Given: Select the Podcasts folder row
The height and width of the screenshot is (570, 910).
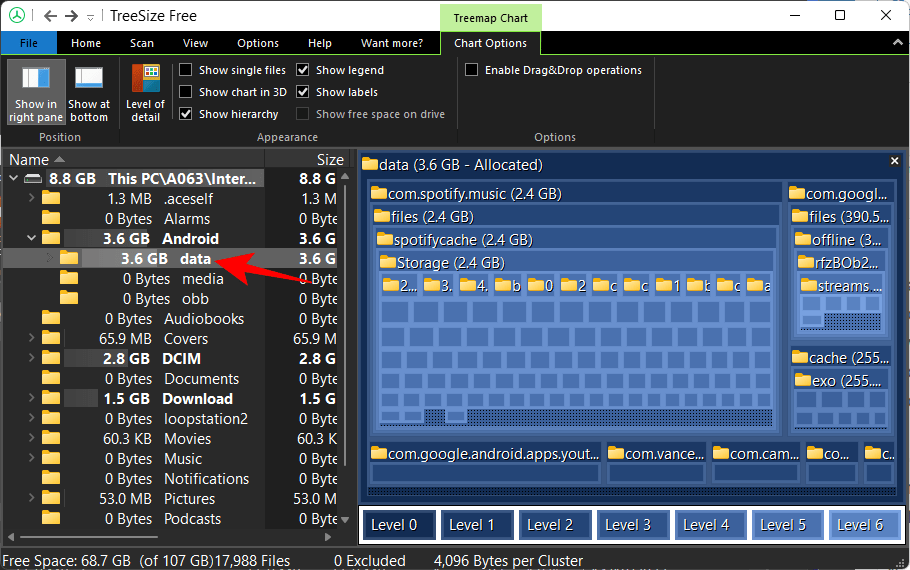Looking at the screenshot, I should [171, 518].
